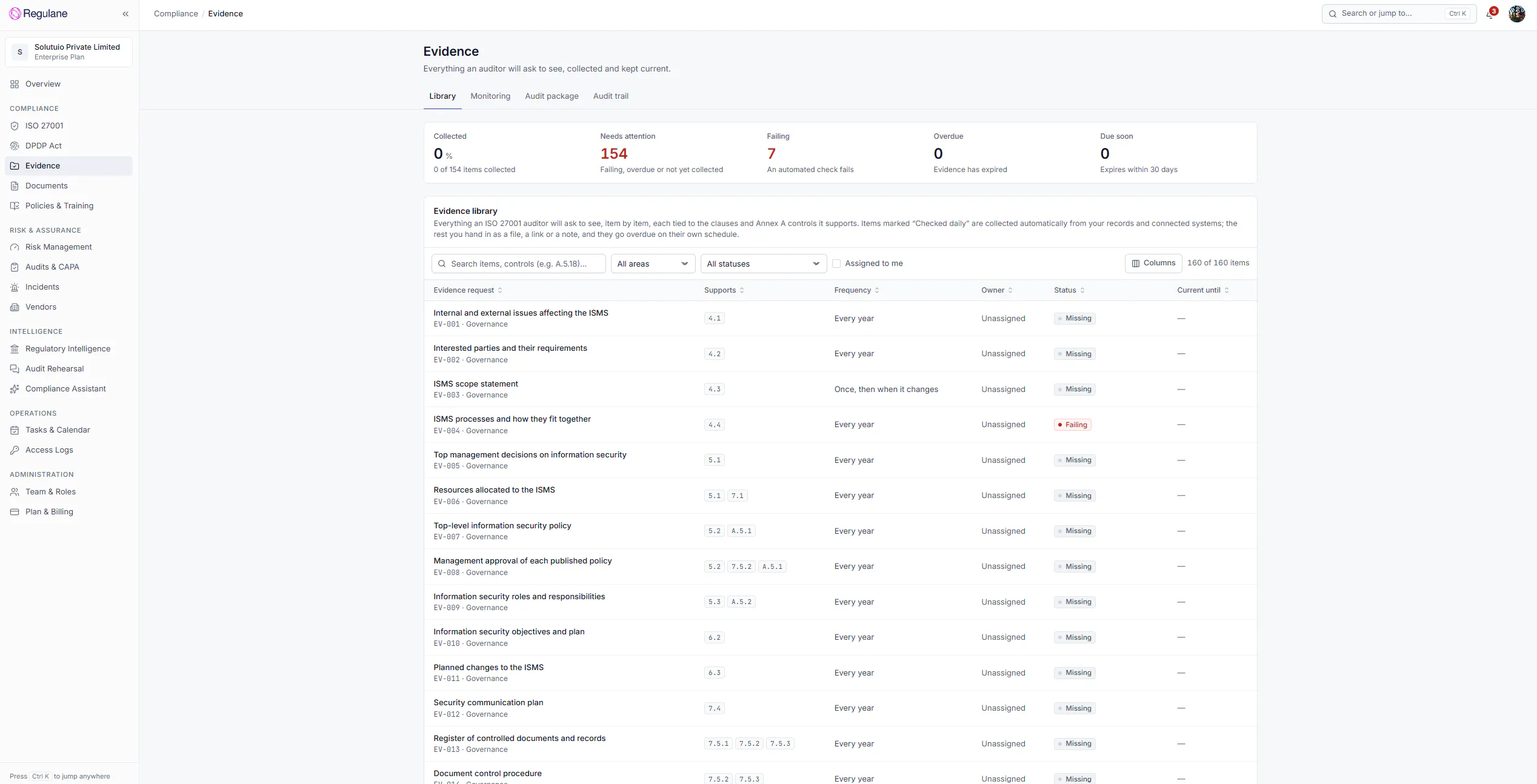Viewport: 1537px width, 784px height.
Task: Click the Failing status badge for EV-004
Action: pos(1073,425)
